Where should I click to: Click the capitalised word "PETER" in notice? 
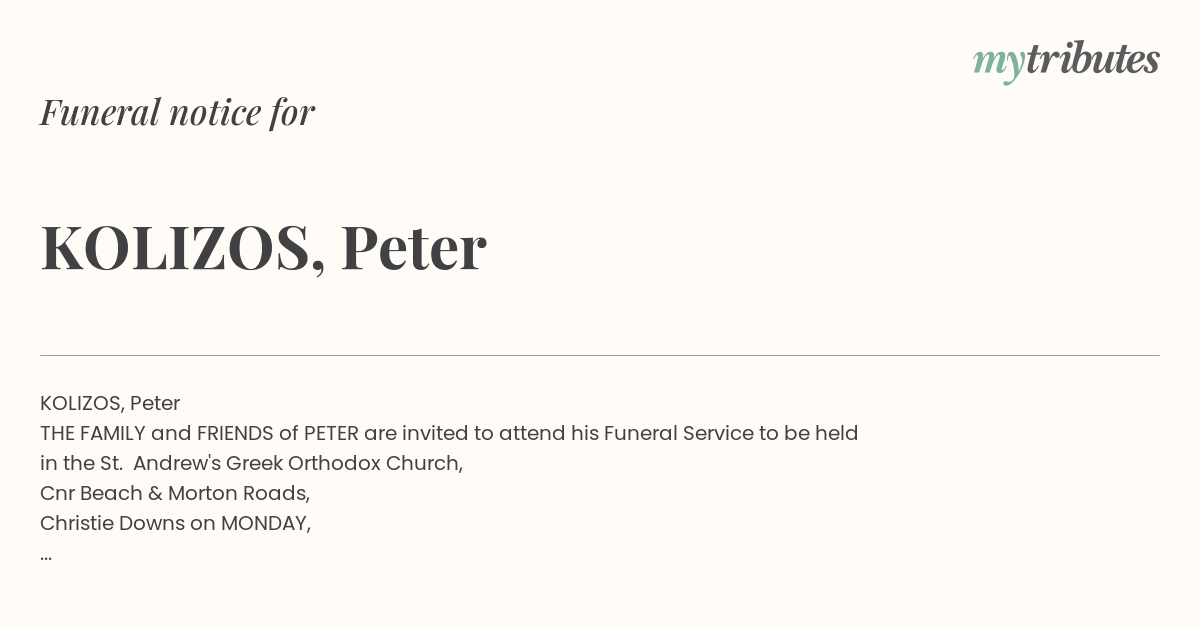pos(331,433)
